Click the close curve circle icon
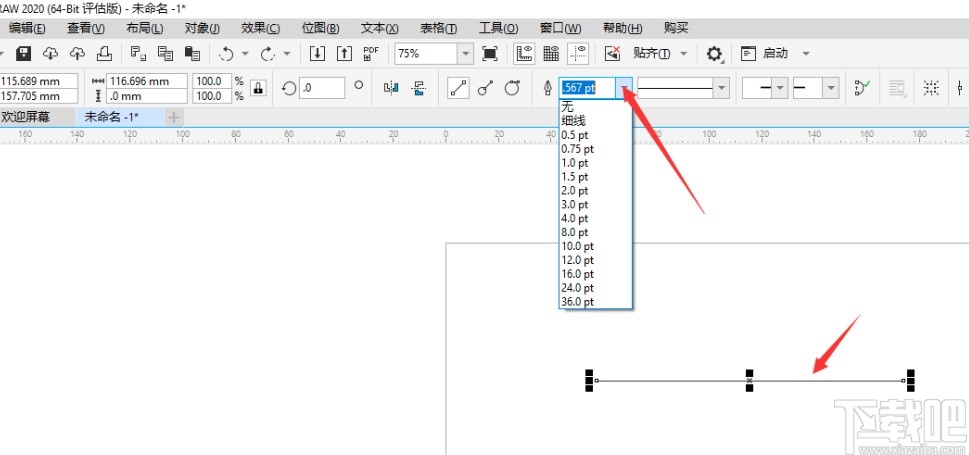 point(512,88)
